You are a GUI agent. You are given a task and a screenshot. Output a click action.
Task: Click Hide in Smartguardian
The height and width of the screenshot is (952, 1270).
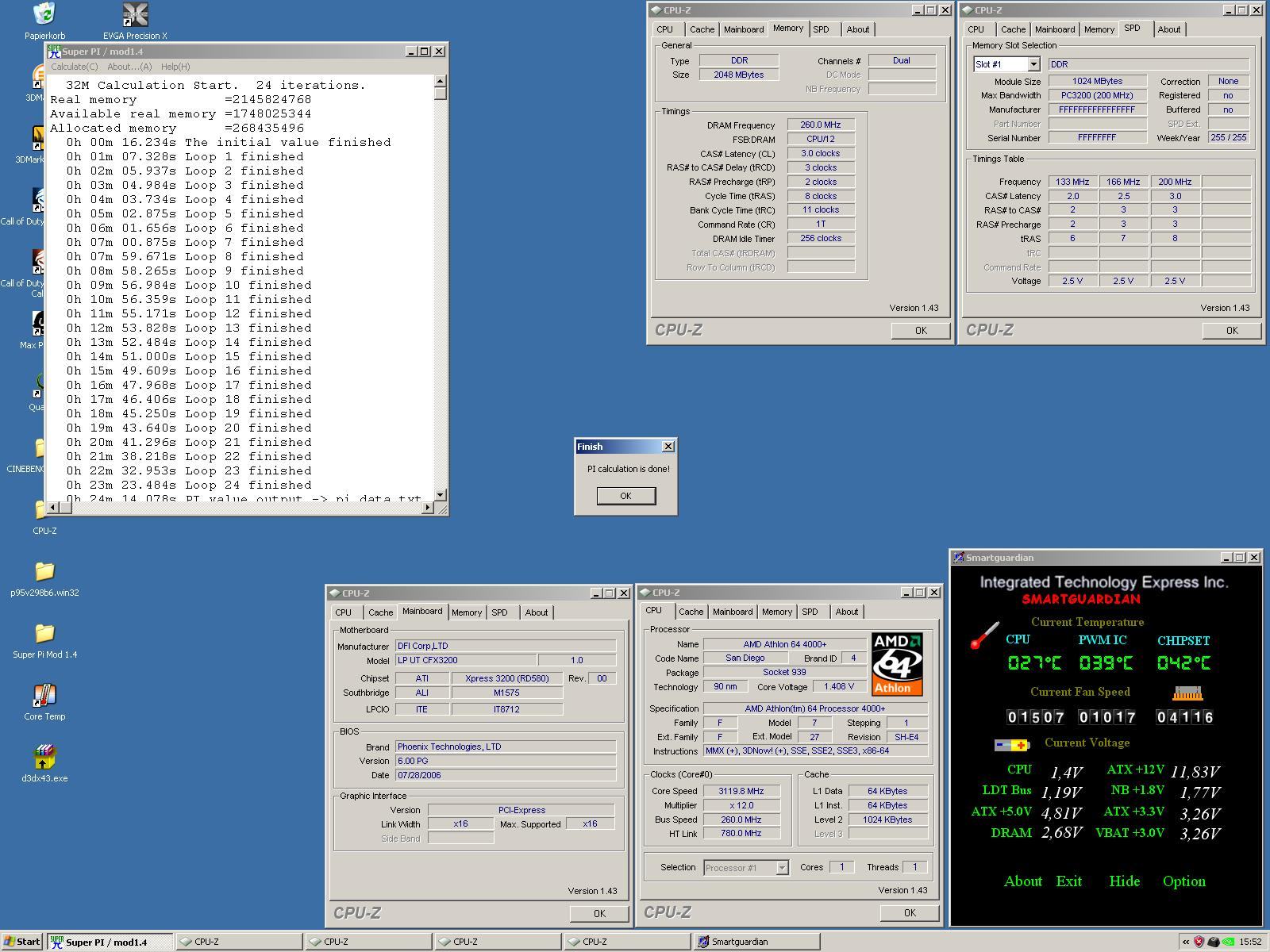click(1124, 881)
